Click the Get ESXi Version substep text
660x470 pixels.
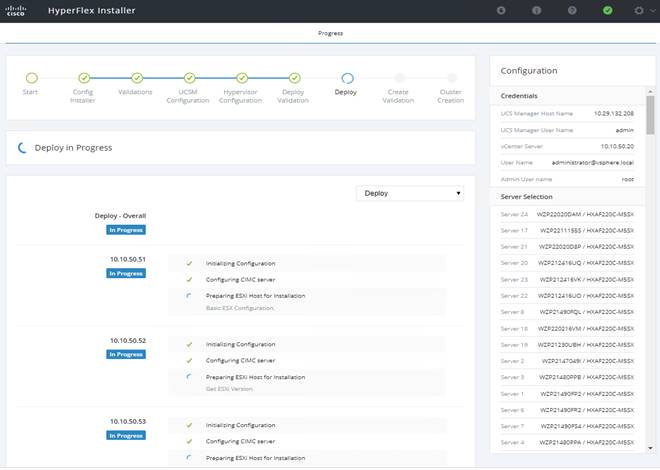229,389
